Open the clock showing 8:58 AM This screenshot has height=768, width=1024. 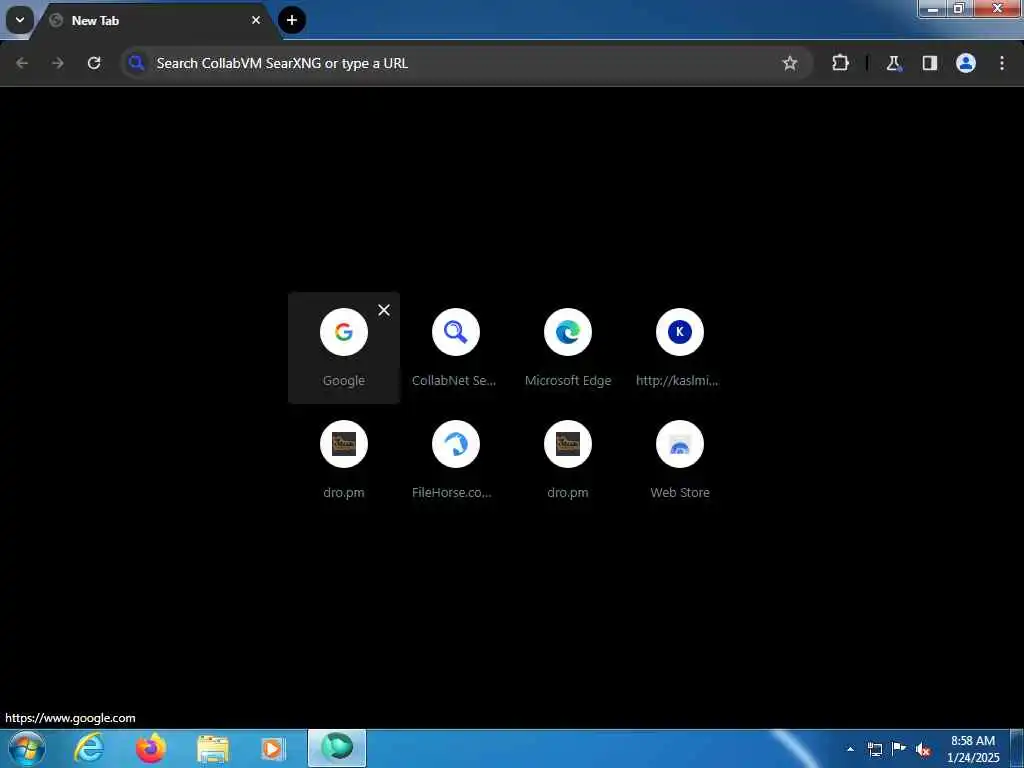(x=973, y=749)
